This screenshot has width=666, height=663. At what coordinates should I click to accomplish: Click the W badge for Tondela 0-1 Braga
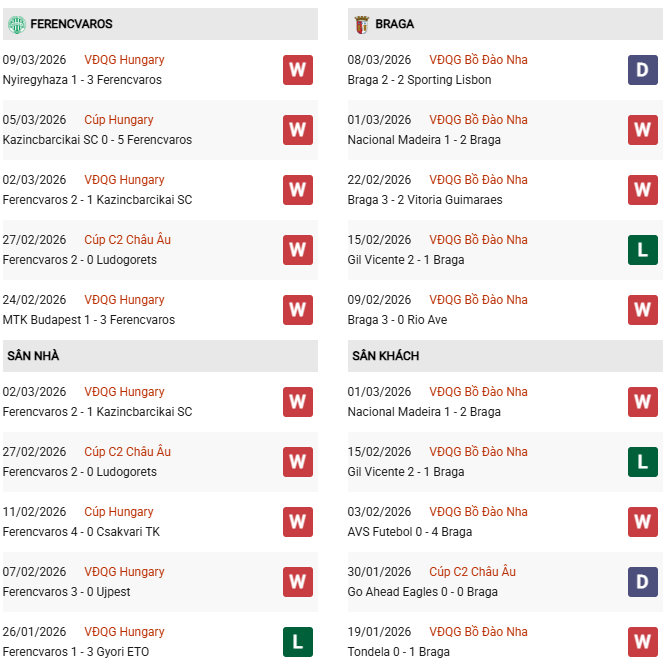click(643, 642)
